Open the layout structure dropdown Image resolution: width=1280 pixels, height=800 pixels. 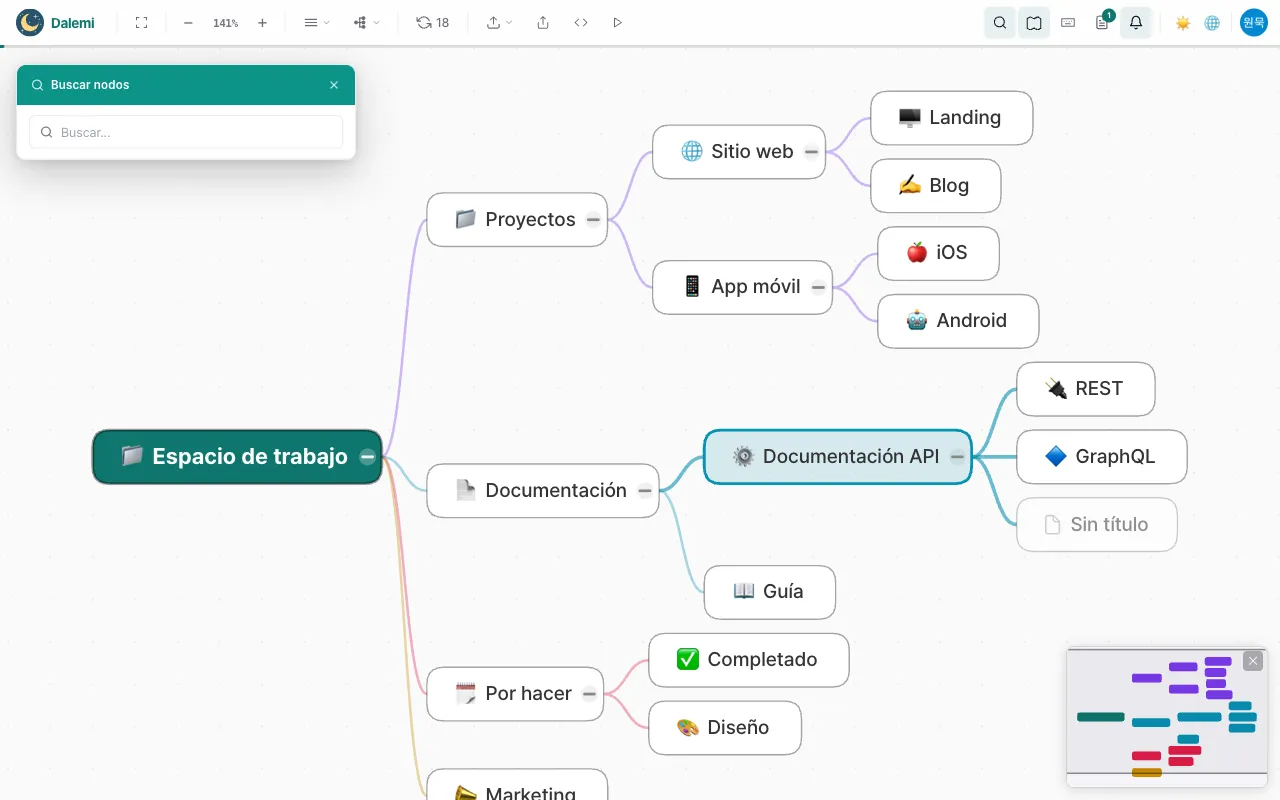tap(367, 22)
